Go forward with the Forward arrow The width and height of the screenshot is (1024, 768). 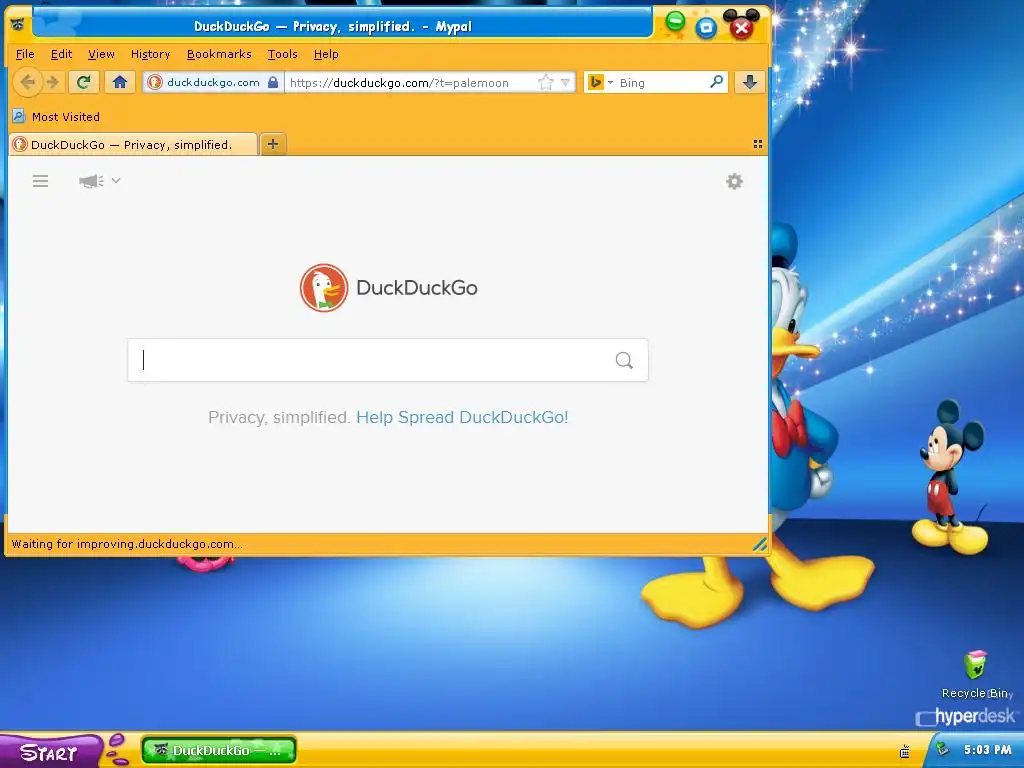[x=53, y=82]
